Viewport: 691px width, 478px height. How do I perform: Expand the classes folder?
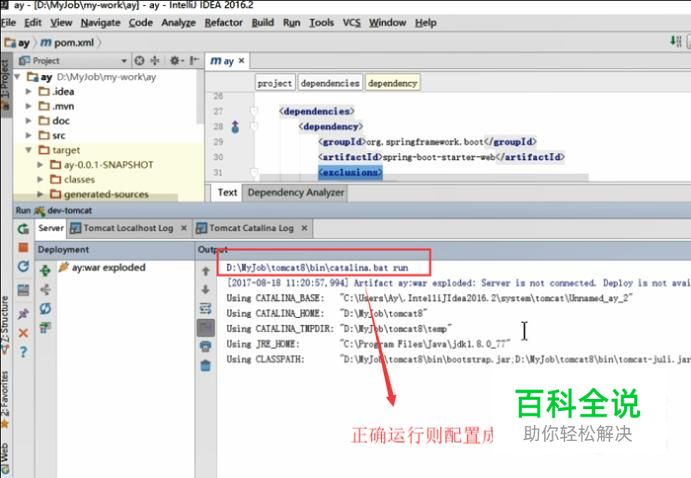click(40, 179)
